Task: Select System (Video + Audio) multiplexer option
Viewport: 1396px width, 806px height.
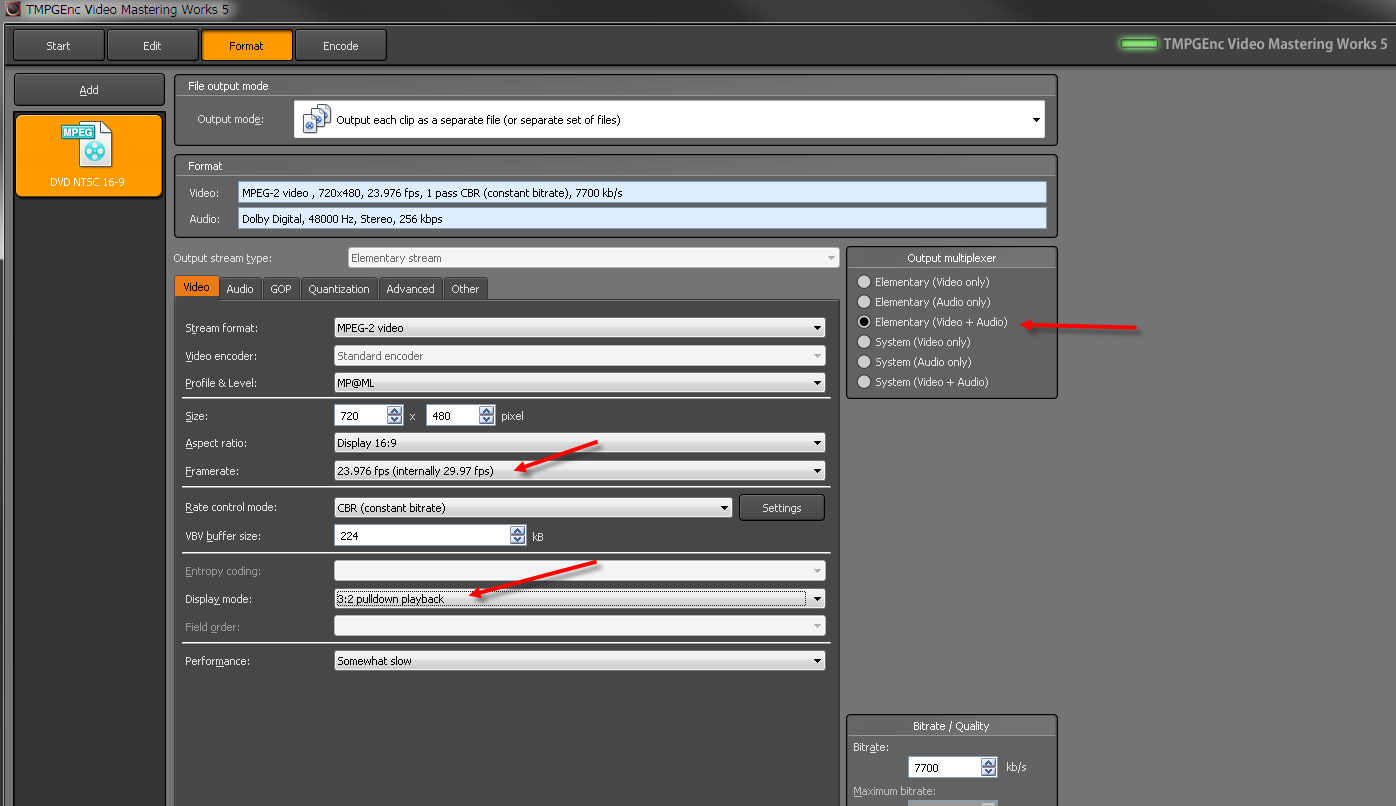Action: point(864,382)
